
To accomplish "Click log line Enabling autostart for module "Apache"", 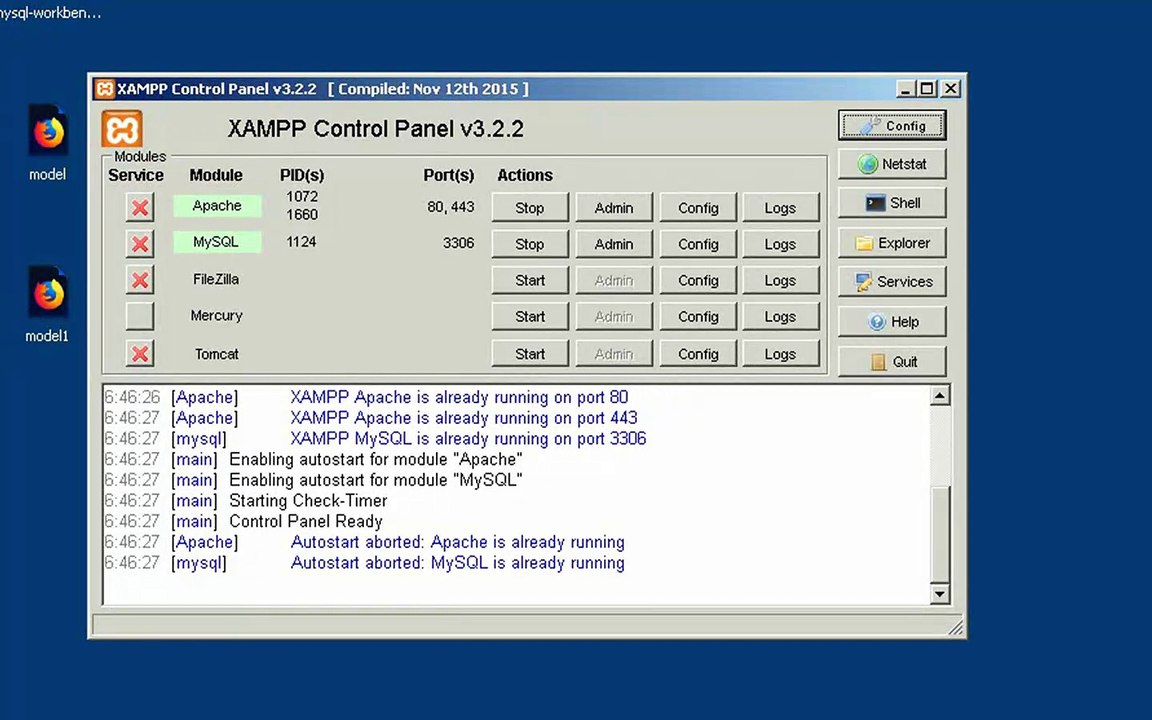I will (375, 460).
